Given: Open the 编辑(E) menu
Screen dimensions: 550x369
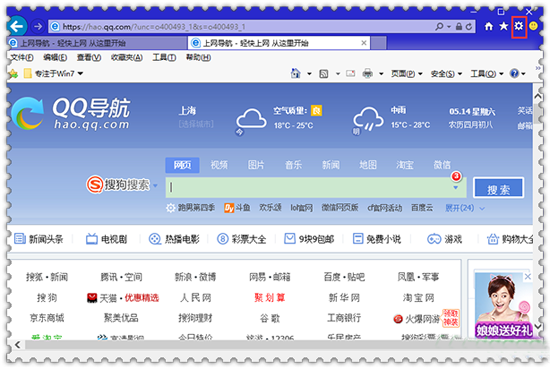Looking at the screenshot, I should click(55, 58).
